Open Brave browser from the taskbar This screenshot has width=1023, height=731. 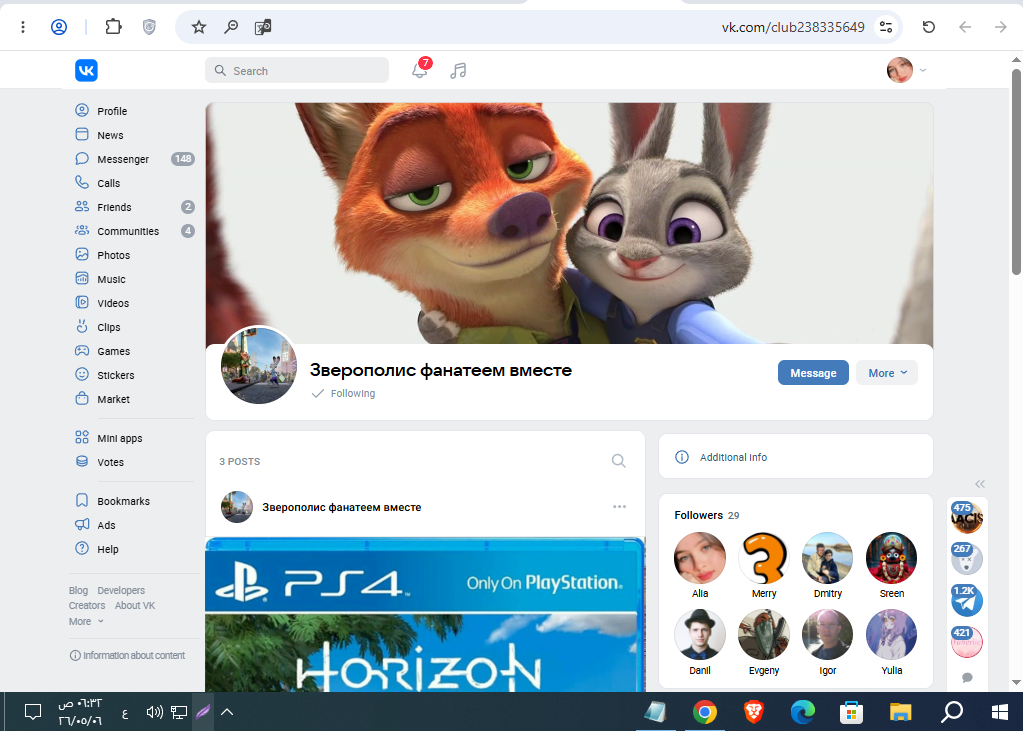(754, 712)
